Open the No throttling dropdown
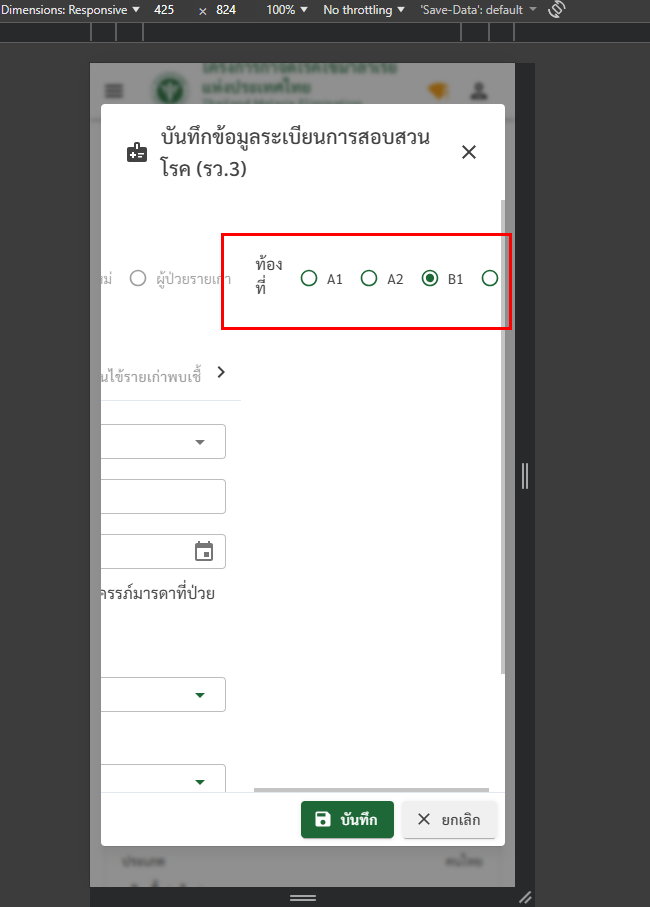 click(x=364, y=9)
